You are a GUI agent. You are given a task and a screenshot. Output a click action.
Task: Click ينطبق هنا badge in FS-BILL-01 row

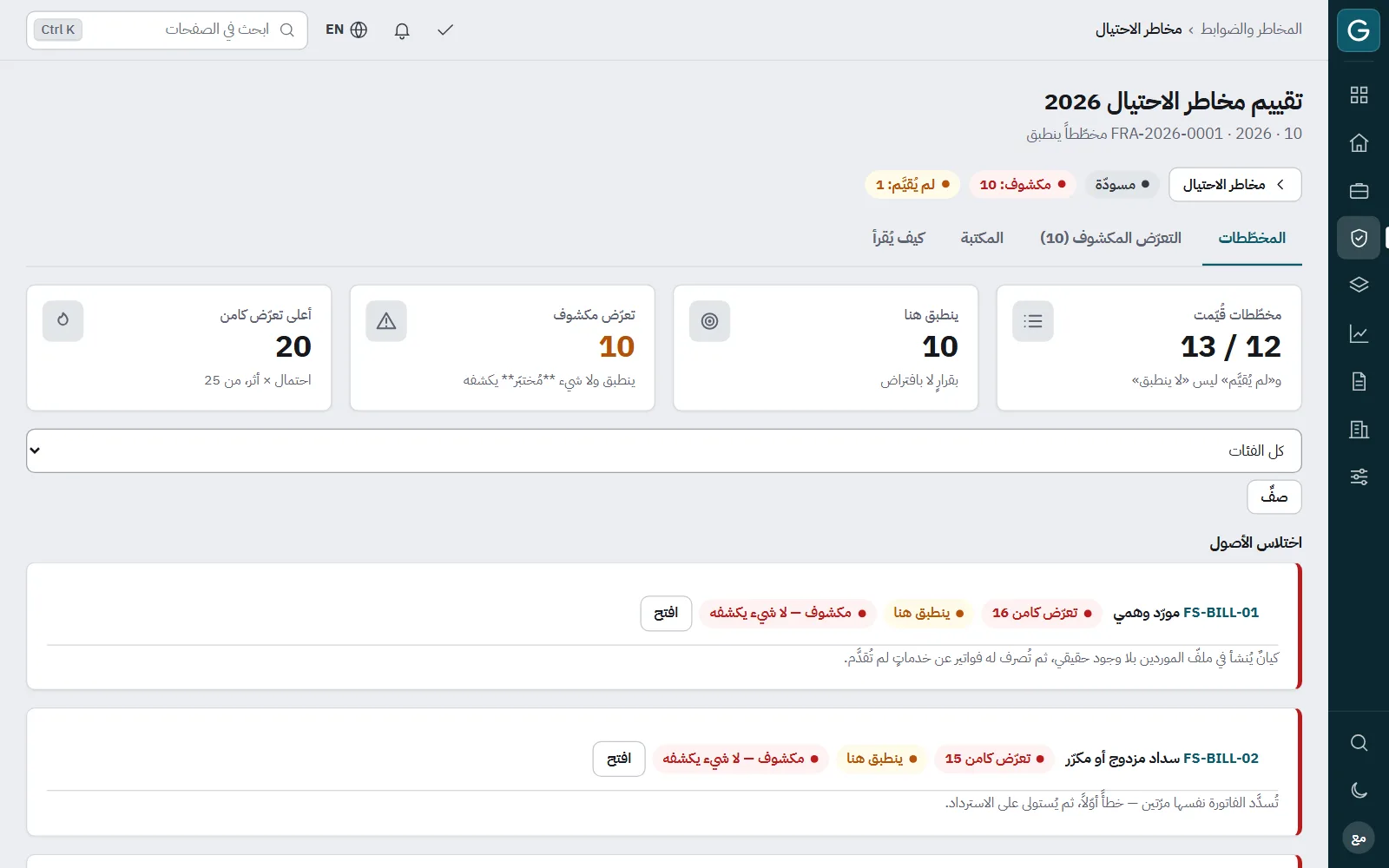click(929, 613)
